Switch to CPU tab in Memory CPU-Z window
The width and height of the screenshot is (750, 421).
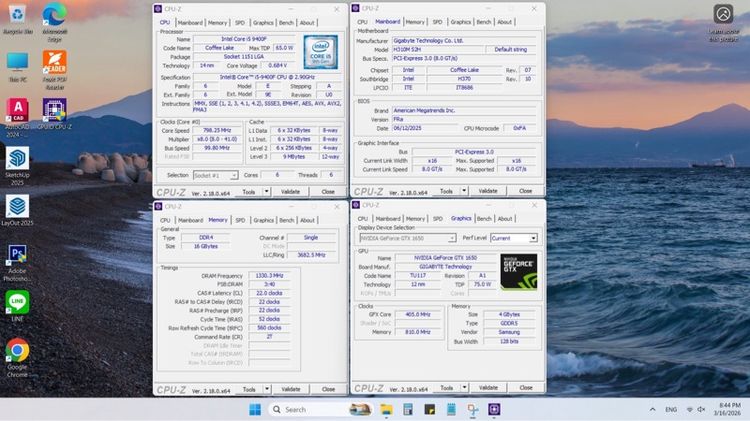coord(165,221)
